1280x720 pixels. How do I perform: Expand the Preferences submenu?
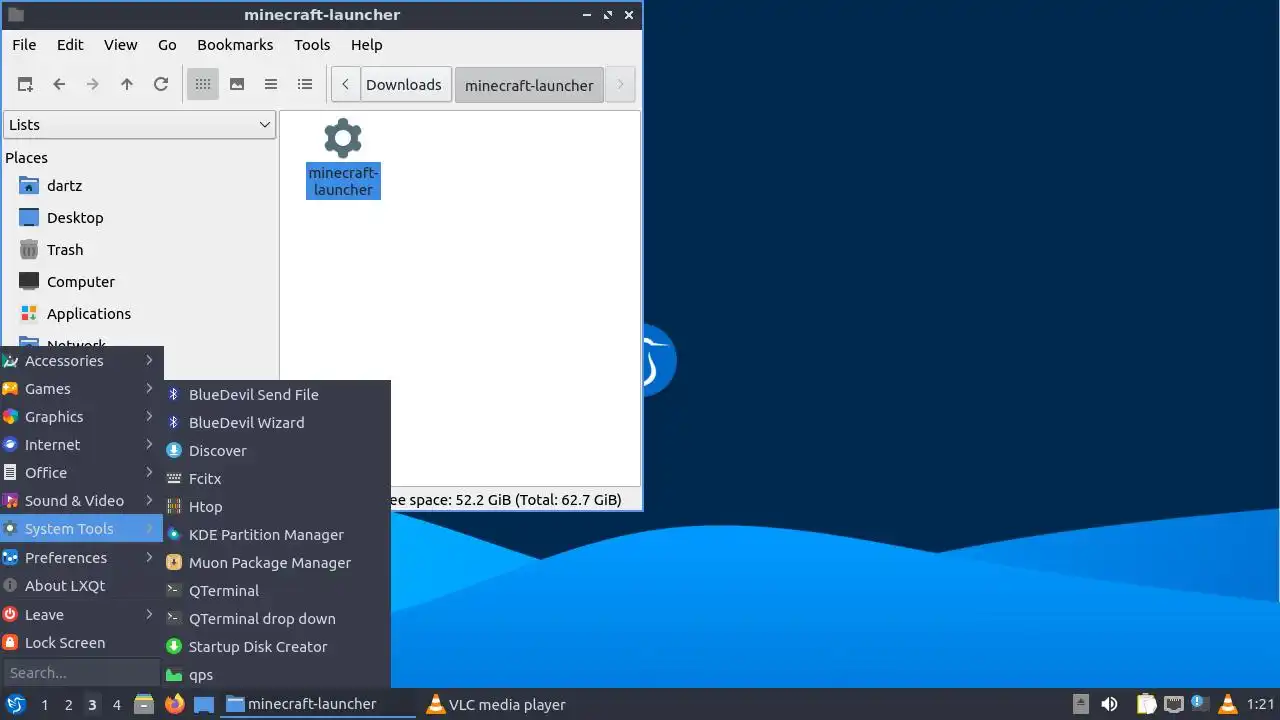(81, 558)
